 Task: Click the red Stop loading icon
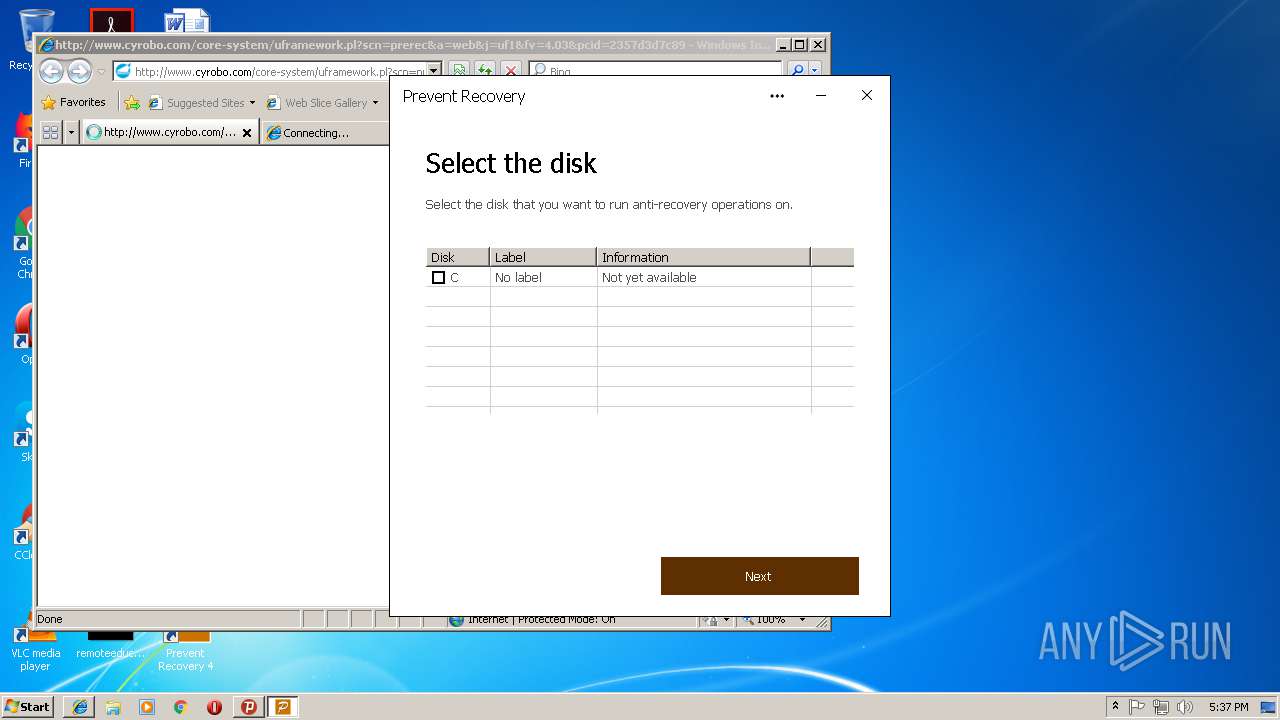(x=511, y=71)
